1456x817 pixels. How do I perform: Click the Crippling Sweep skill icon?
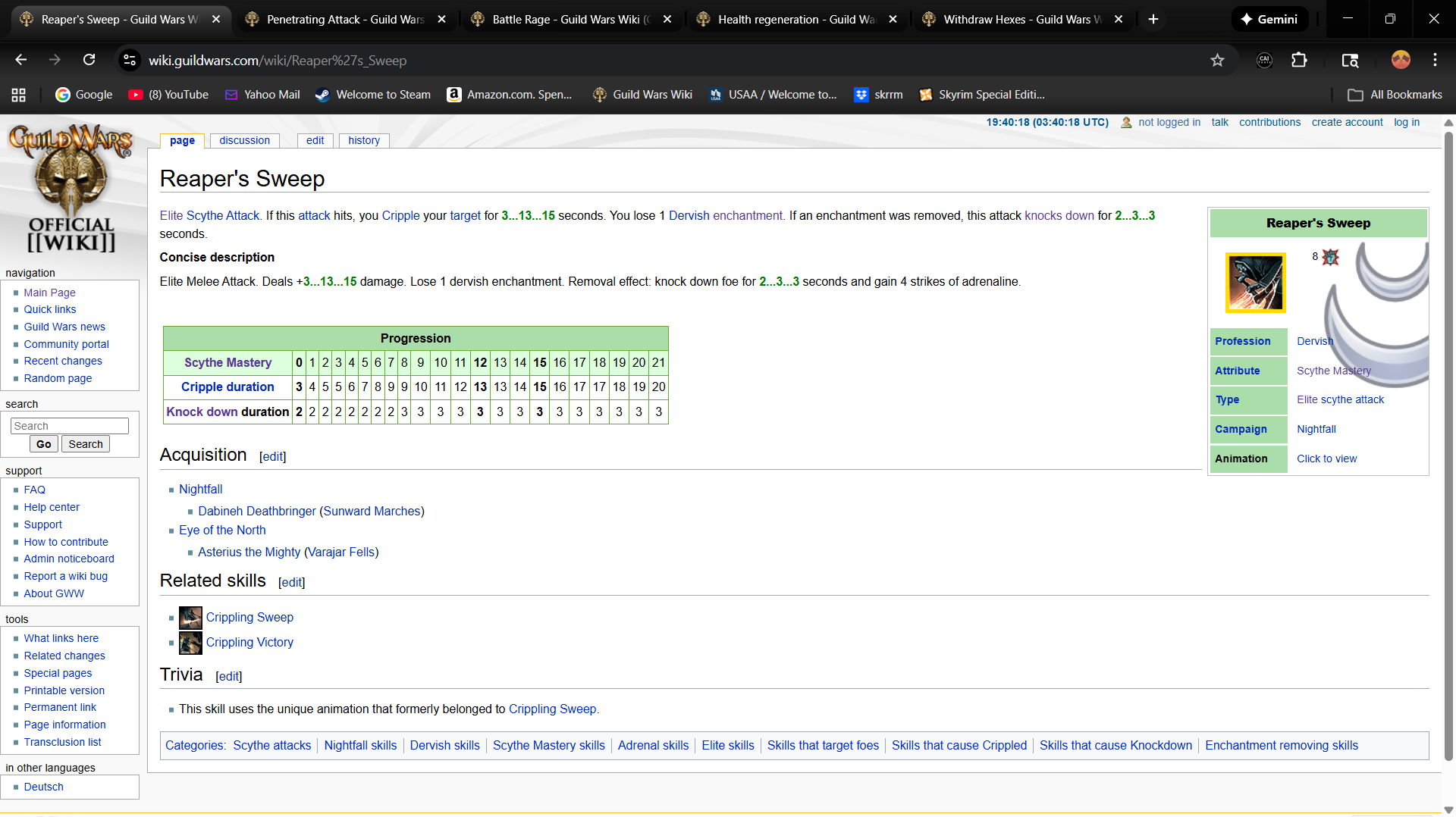(190, 618)
